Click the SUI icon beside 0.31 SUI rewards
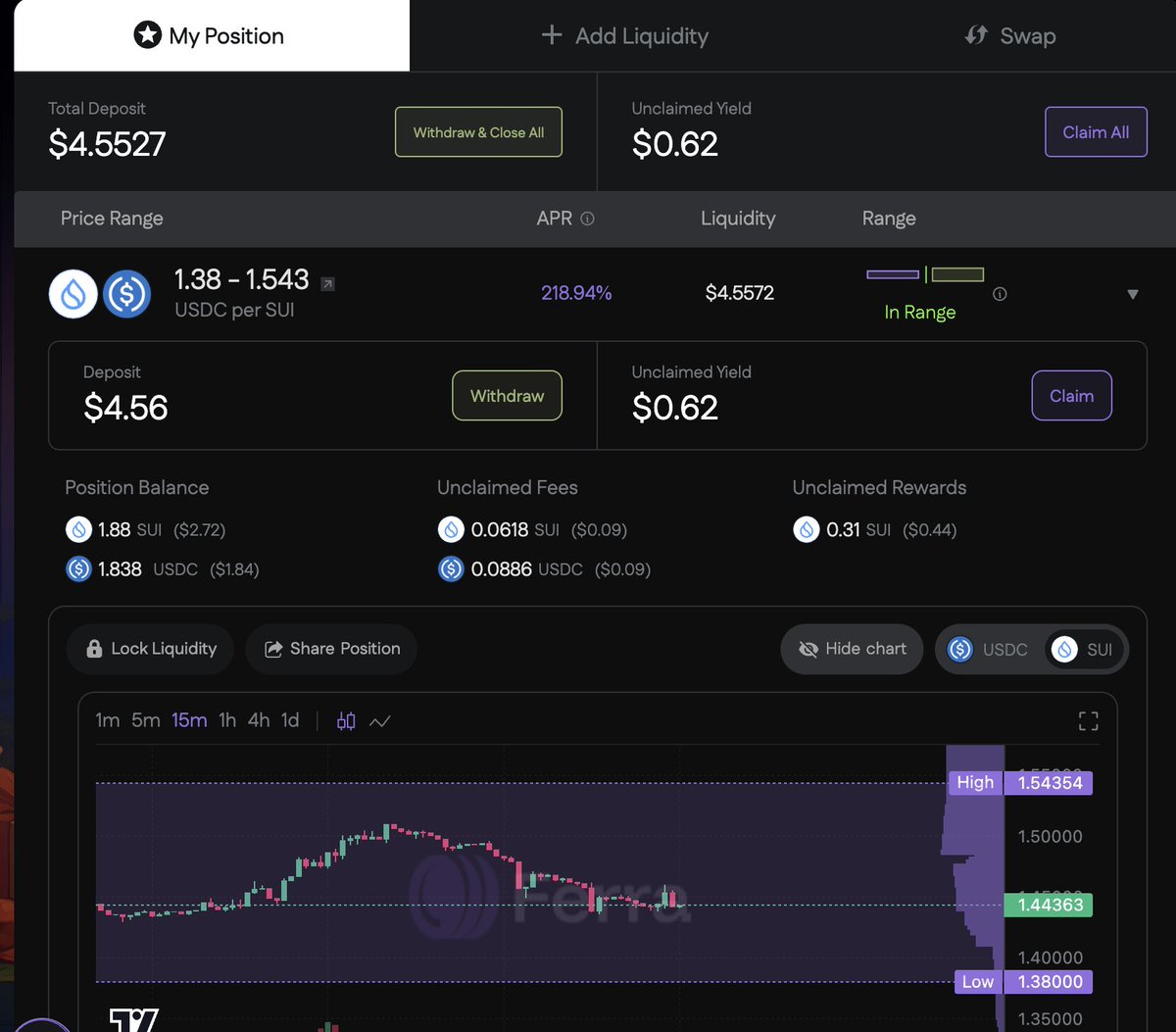 coord(807,530)
